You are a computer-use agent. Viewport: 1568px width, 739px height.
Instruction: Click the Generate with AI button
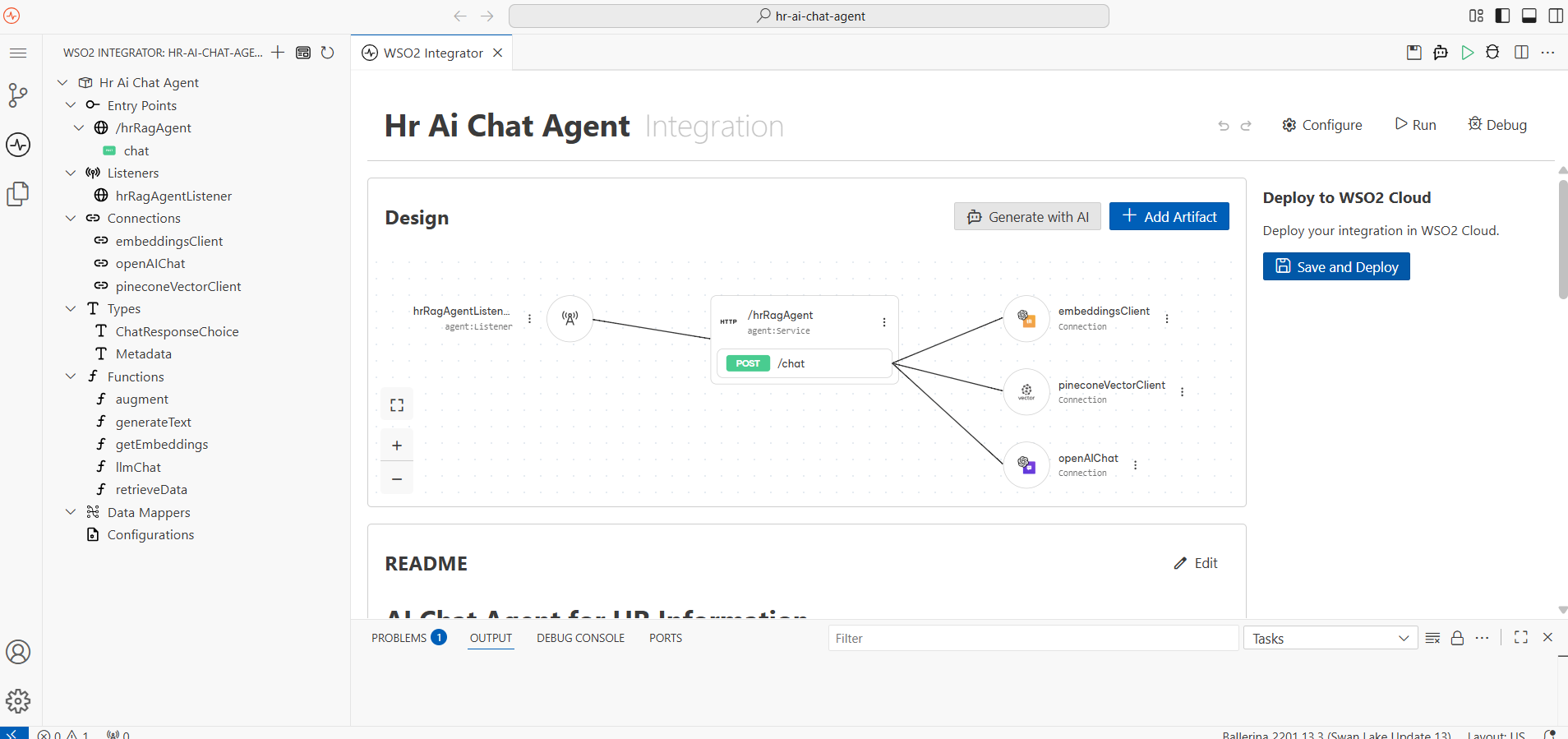1027,217
